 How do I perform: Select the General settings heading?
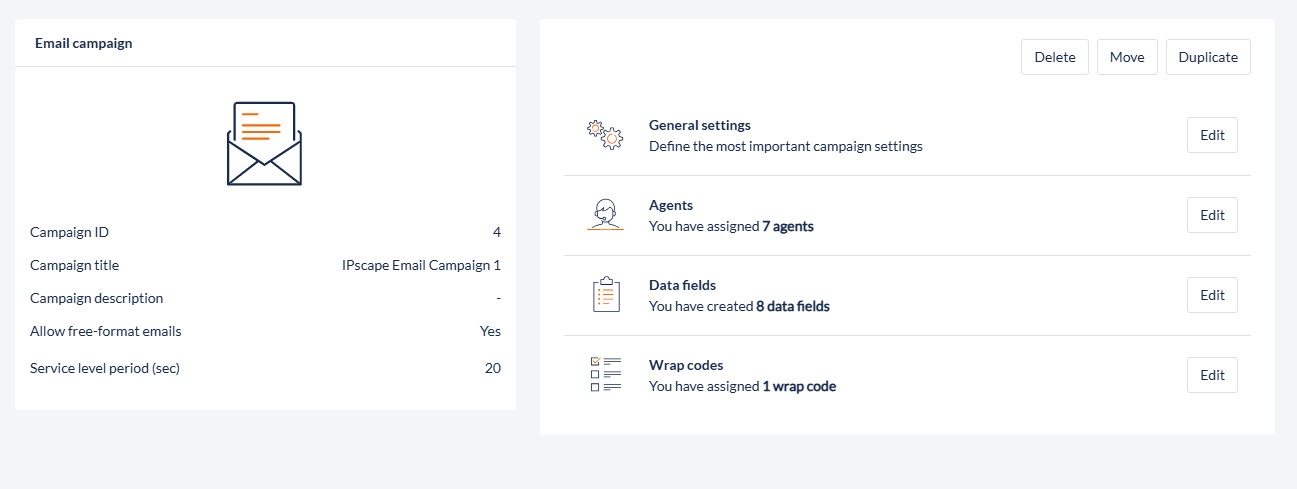(x=699, y=125)
